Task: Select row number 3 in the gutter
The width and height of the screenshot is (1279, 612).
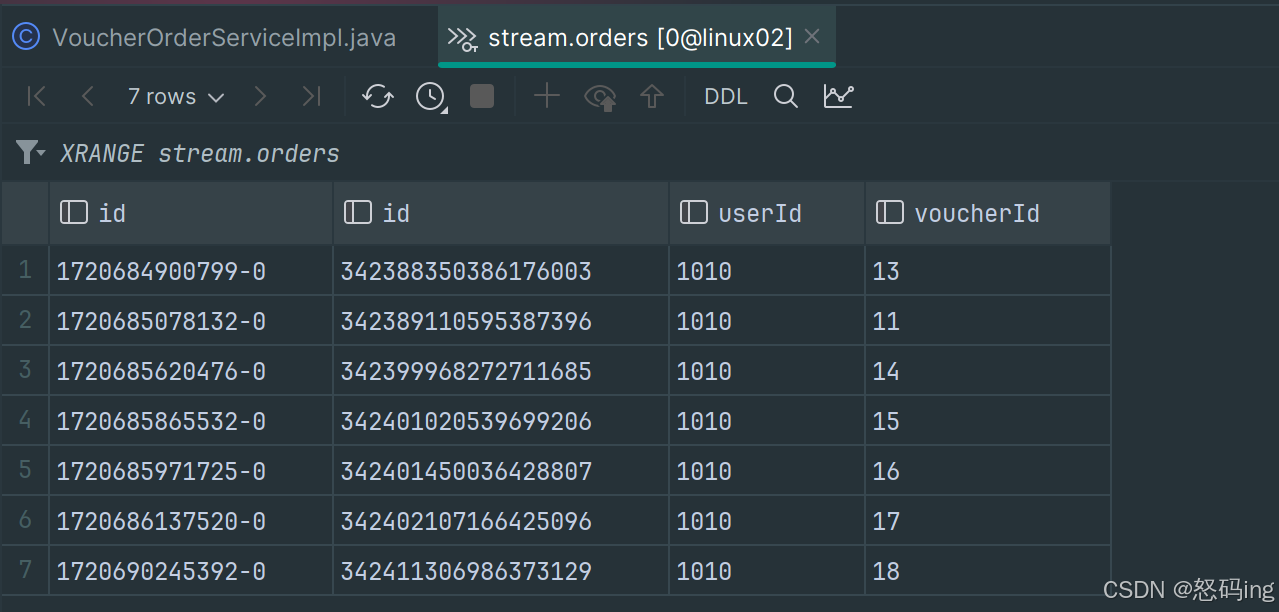Action: point(25,371)
